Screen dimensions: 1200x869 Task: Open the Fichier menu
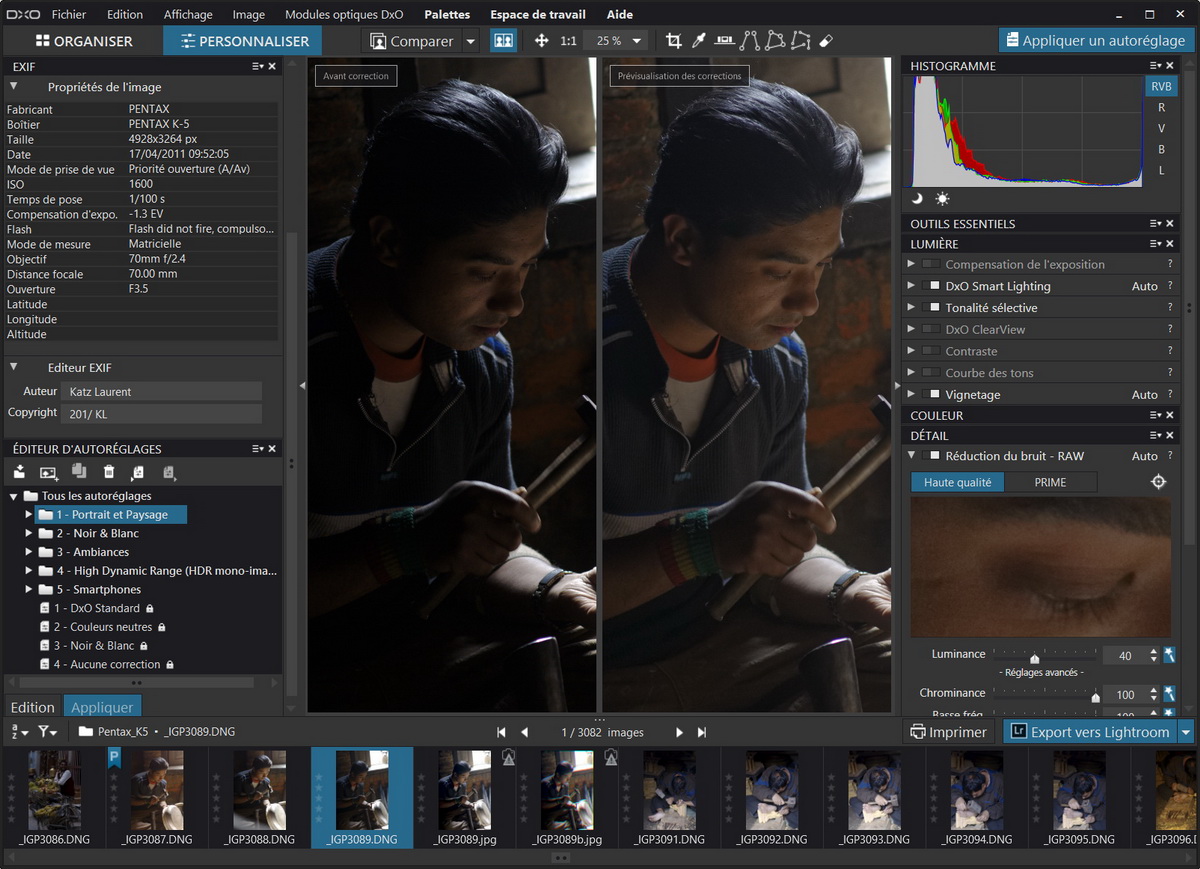[69, 15]
